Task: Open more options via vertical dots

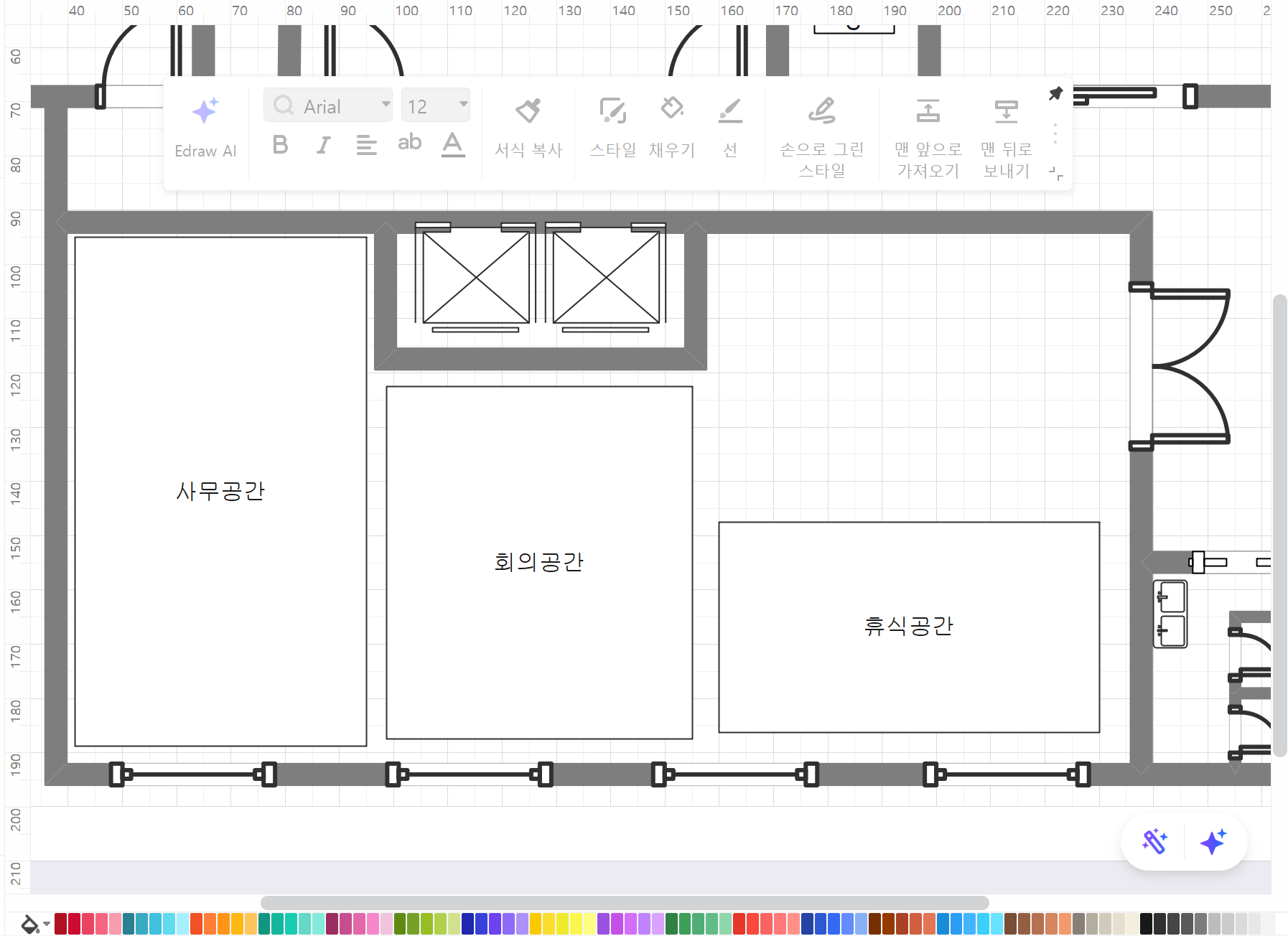Action: pos(1055,134)
